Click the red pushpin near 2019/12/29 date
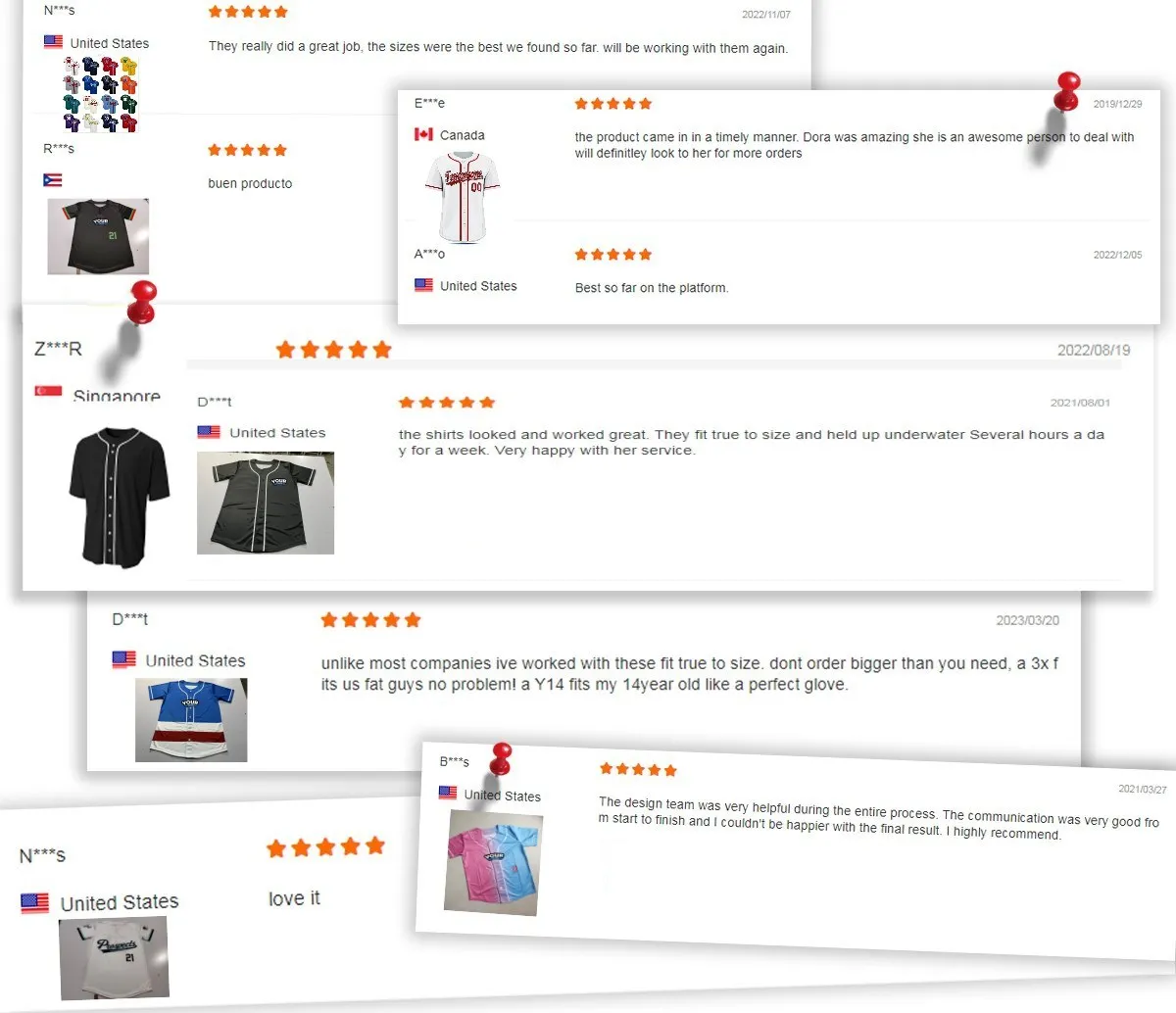 [1067, 91]
